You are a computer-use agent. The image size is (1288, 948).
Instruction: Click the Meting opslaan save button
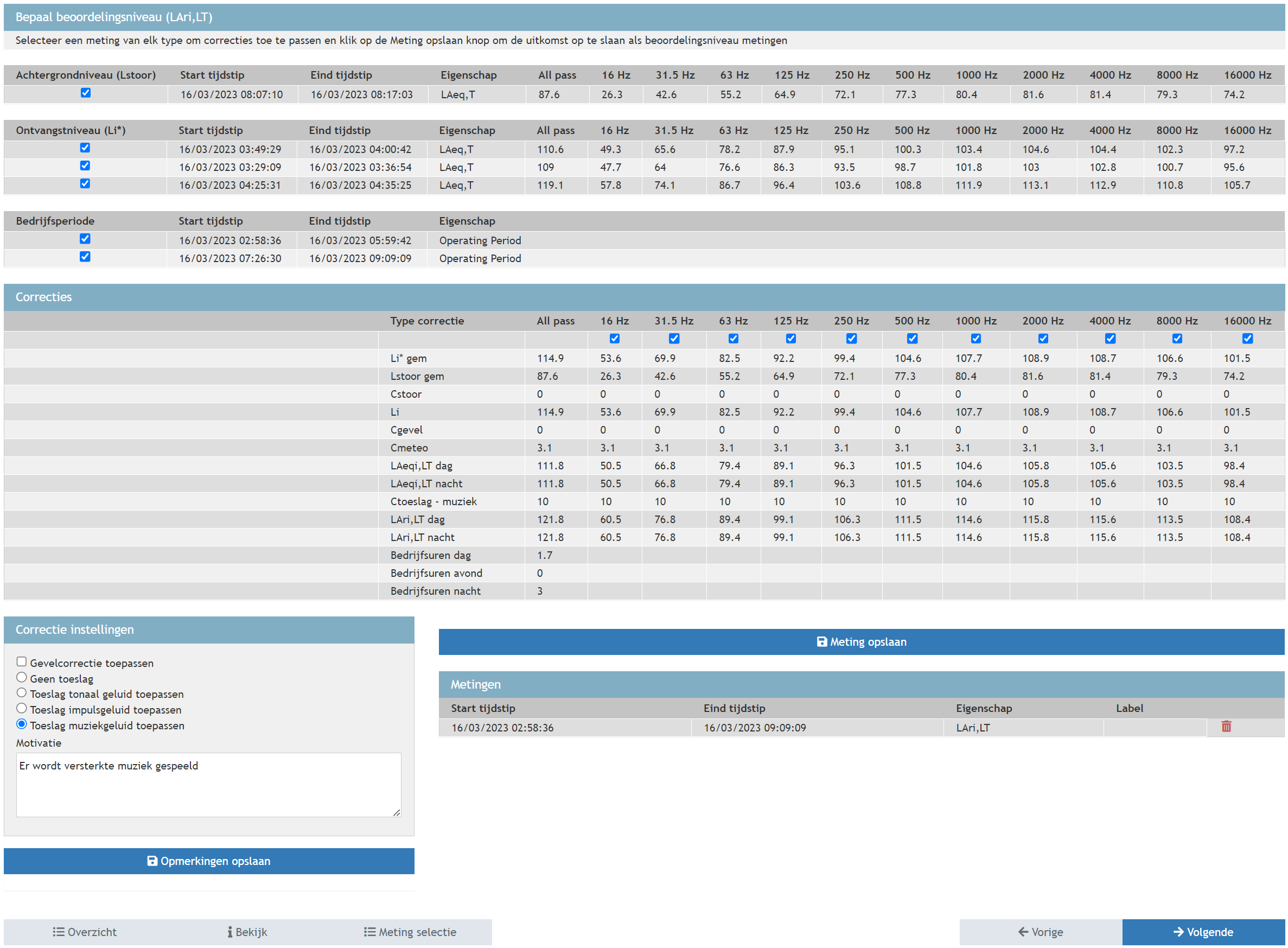coord(860,641)
